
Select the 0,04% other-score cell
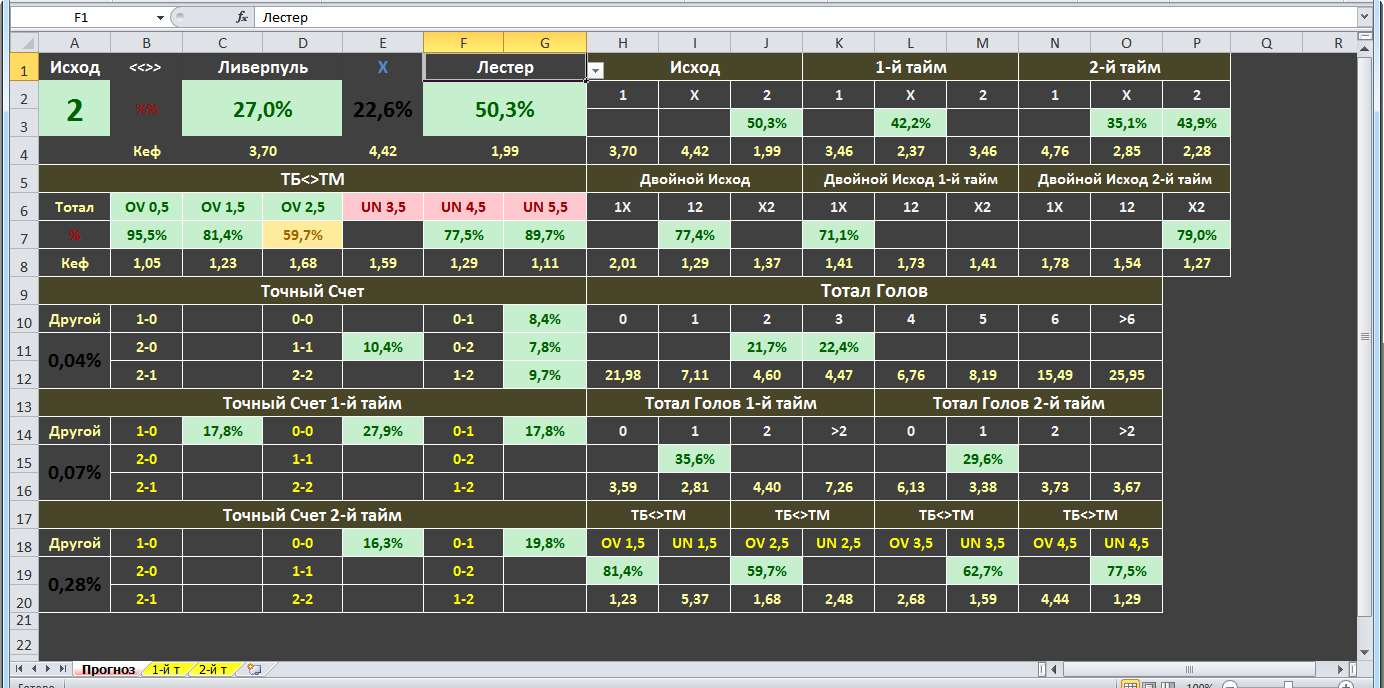(x=75, y=361)
